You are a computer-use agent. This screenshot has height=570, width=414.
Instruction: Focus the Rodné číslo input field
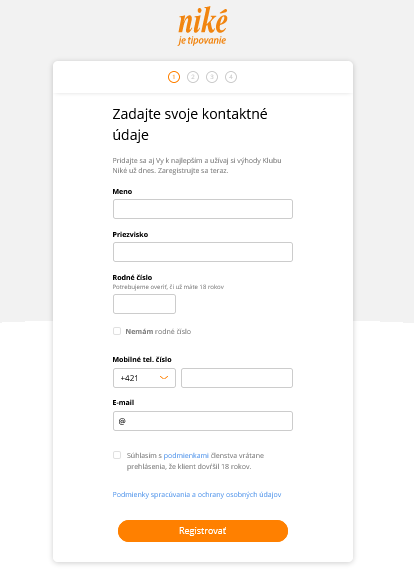click(x=144, y=304)
